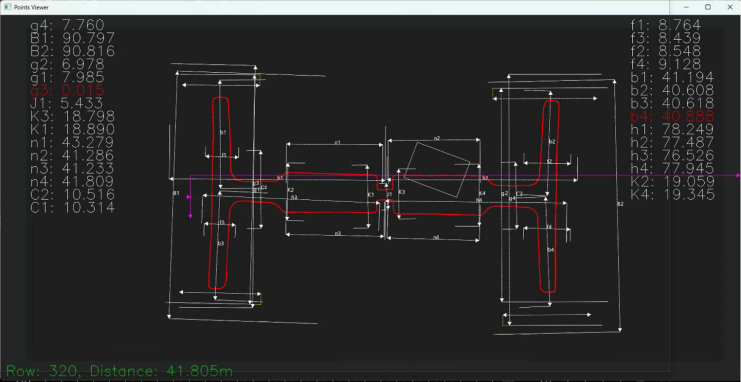Select the K4: 19.345 measurement

pyautogui.click(x=672, y=195)
